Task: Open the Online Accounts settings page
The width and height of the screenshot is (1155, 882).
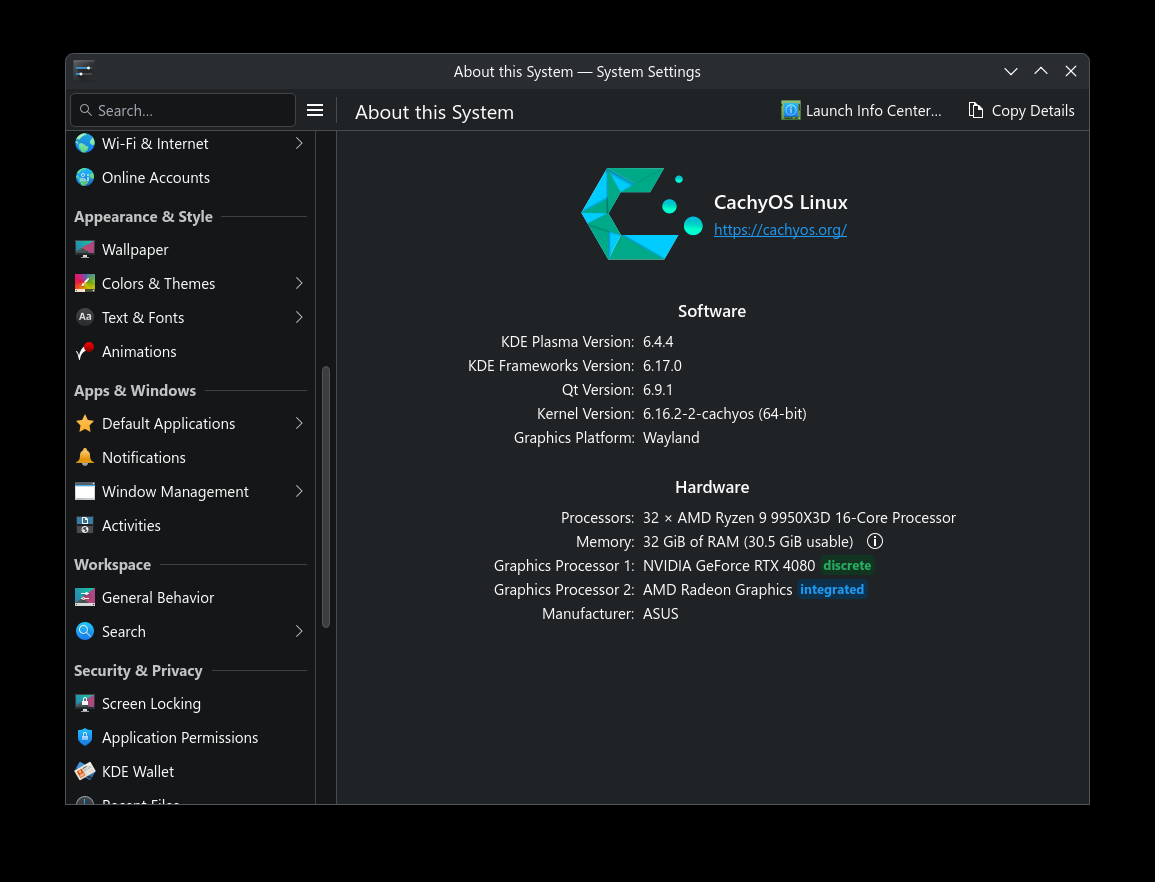Action: click(x=191, y=178)
